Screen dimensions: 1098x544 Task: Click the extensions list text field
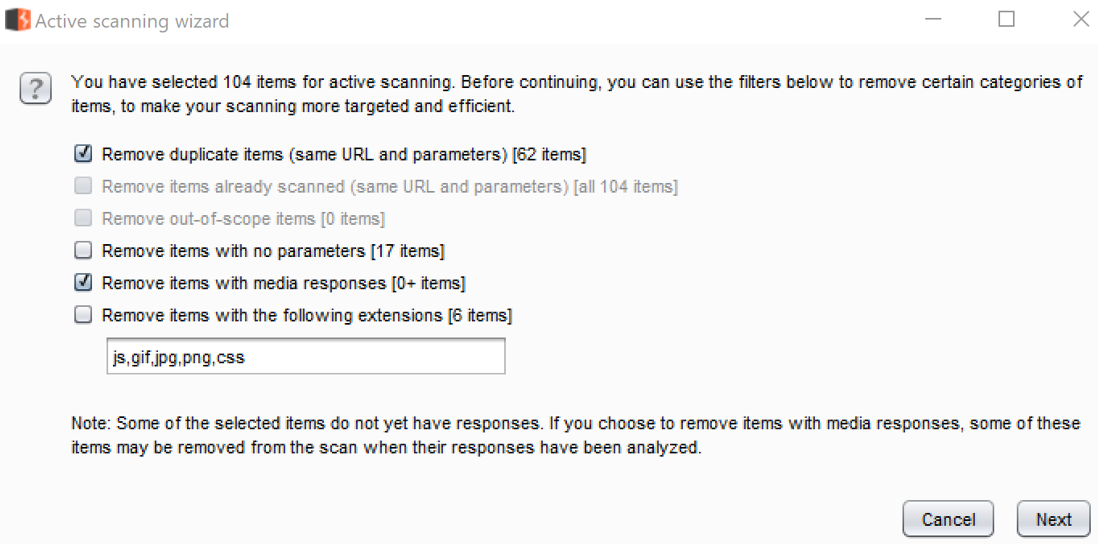click(x=305, y=356)
